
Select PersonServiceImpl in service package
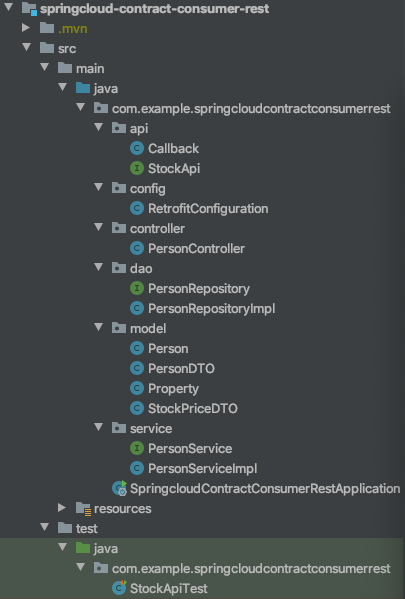(202, 468)
